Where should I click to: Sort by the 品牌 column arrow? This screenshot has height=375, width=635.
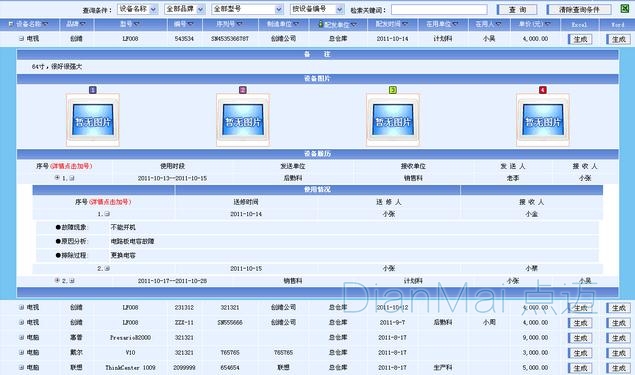(83, 24)
